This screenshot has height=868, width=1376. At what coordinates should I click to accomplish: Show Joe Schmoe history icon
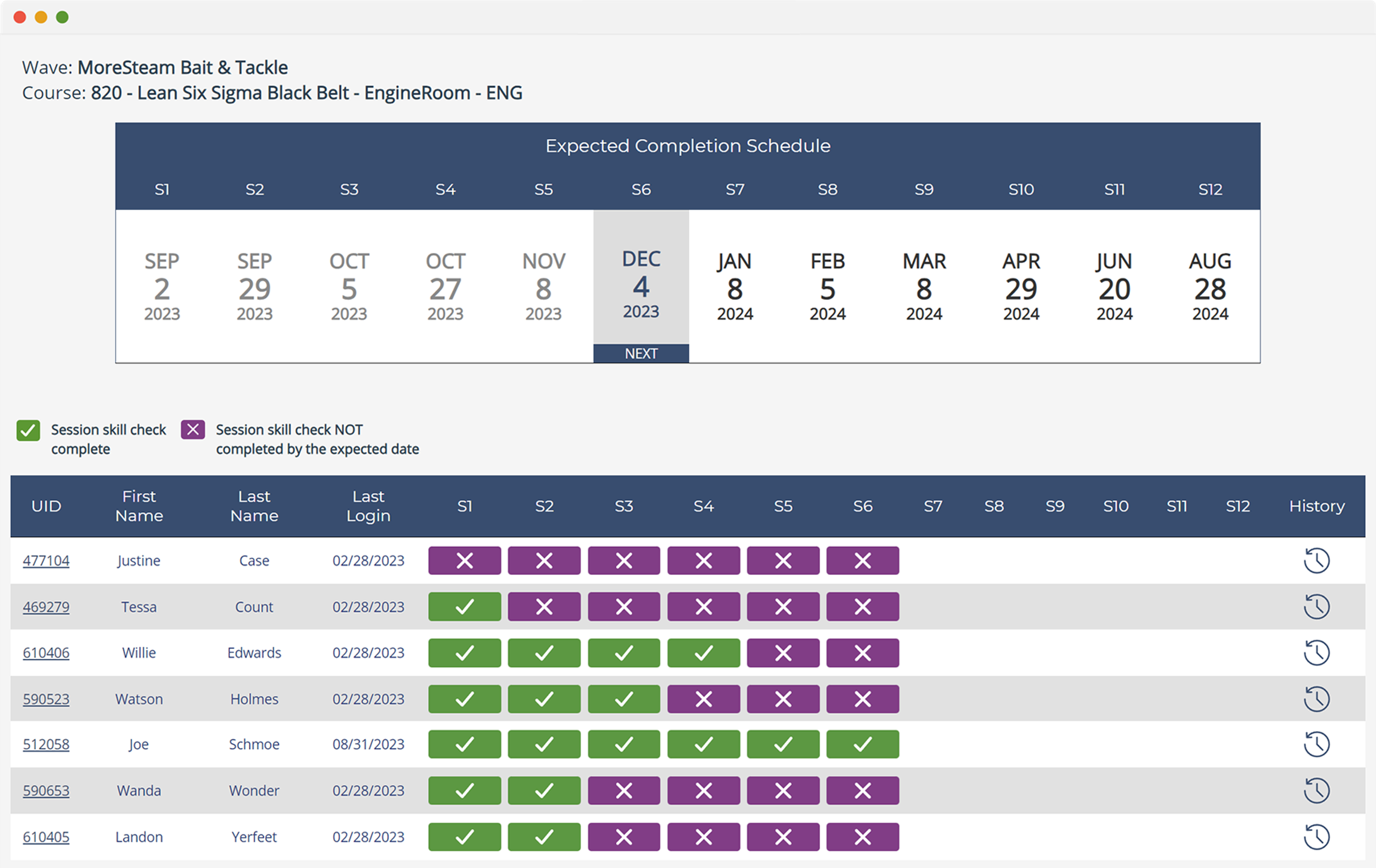(1316, 744)
